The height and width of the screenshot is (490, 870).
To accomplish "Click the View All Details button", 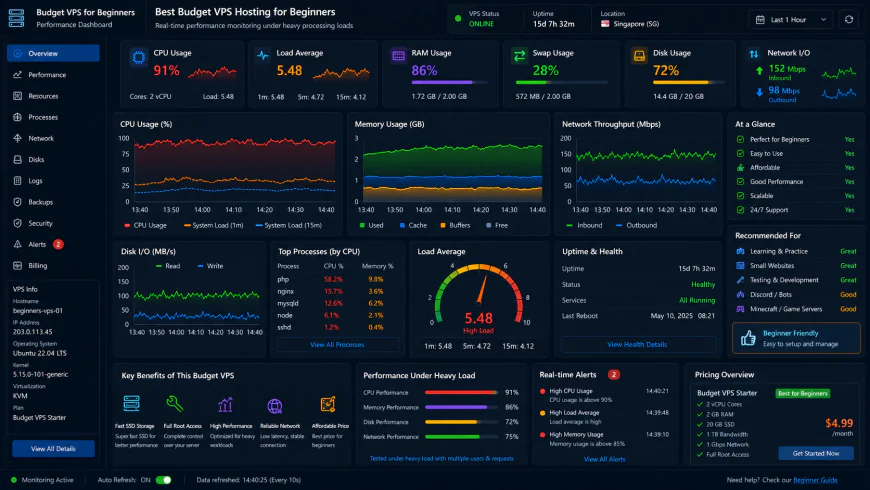I will pos(53,448).
